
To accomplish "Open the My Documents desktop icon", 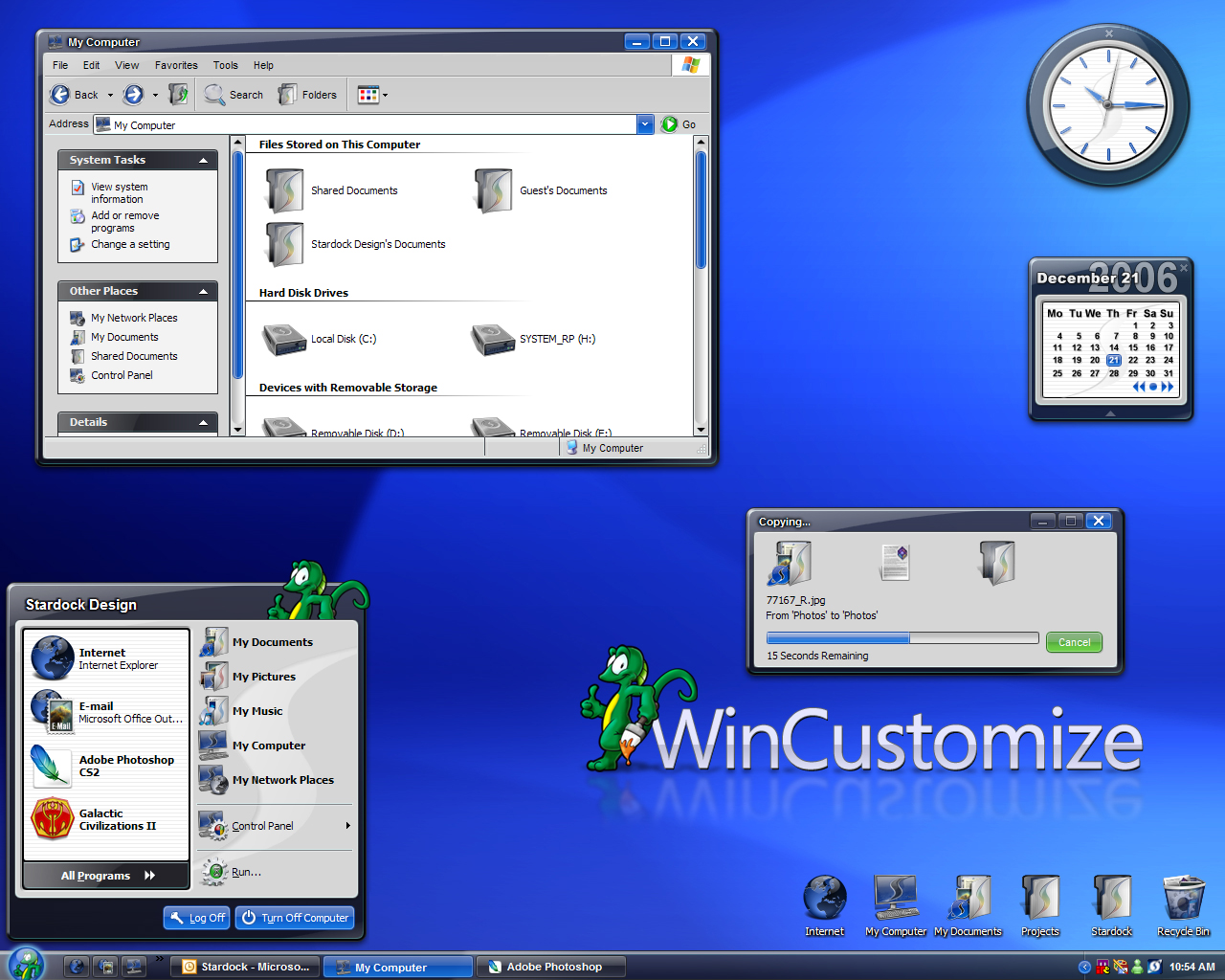I will 969,905.
